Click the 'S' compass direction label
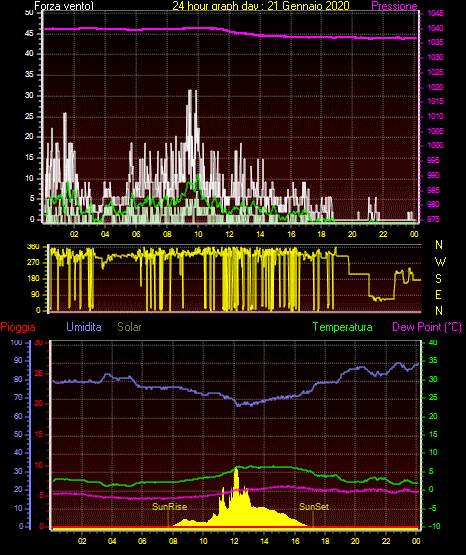This screenshot has width=466, height=555. click(438, 279)
